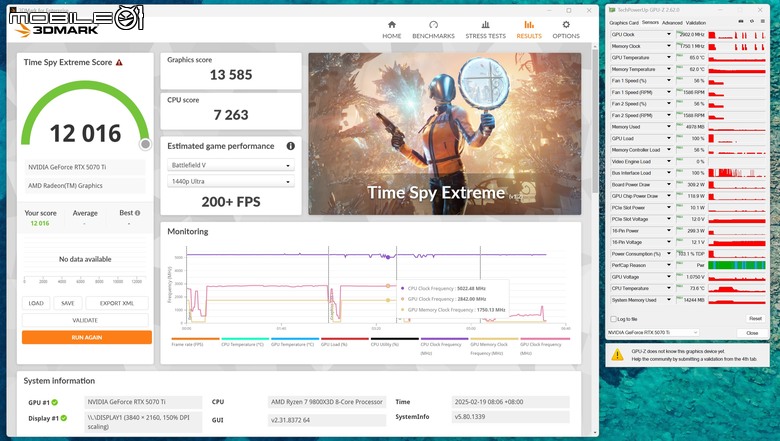The image size is (780, 441).
Task: Open the STRESS TESTS tab label
Action: coord(486,36)
